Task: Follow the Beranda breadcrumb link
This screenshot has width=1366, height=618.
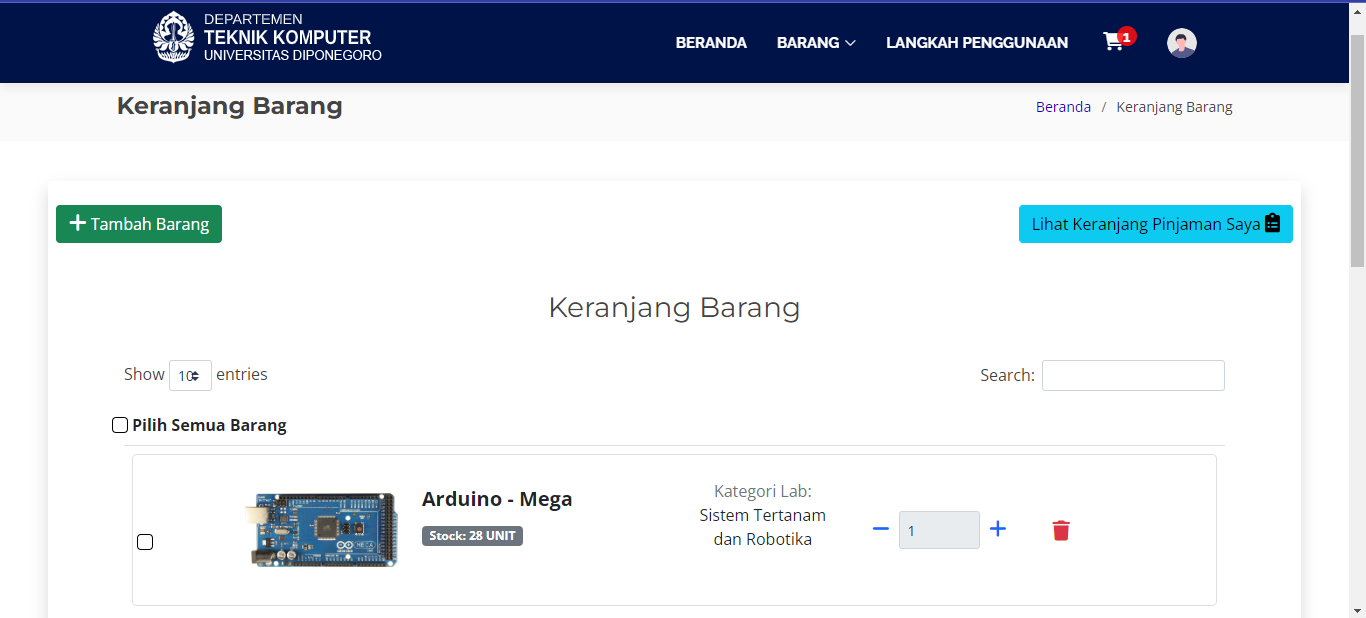Action: point(1063,107)
